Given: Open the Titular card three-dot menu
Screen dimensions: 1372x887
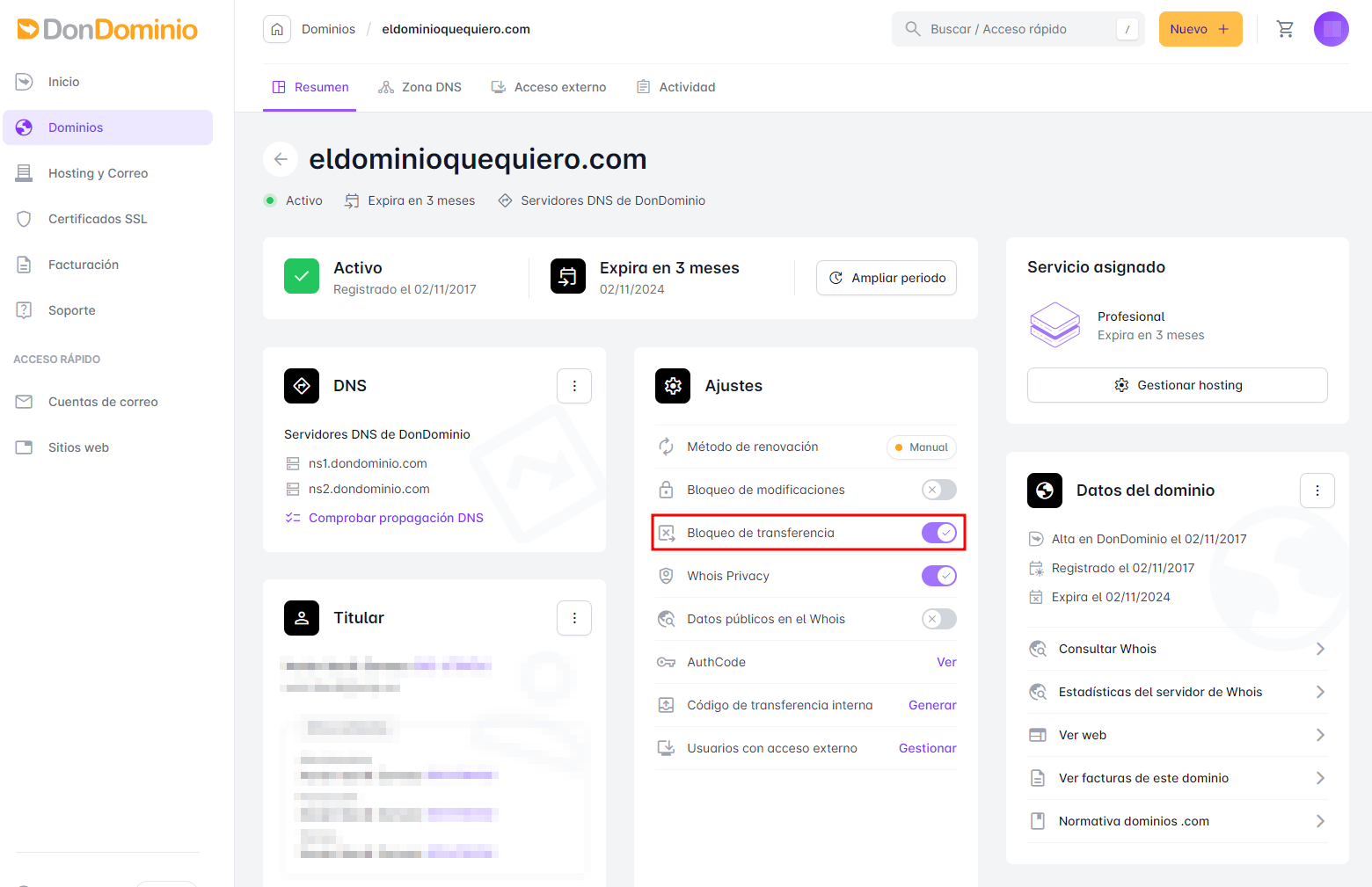Looking at the screenshot, I should pos(574,618).
